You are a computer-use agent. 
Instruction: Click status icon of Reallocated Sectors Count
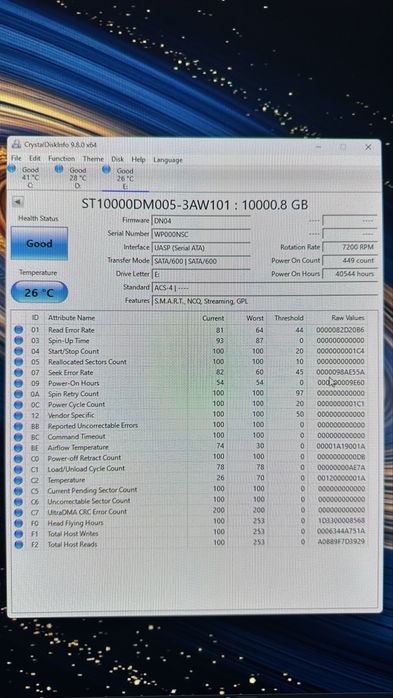[19, 362]
